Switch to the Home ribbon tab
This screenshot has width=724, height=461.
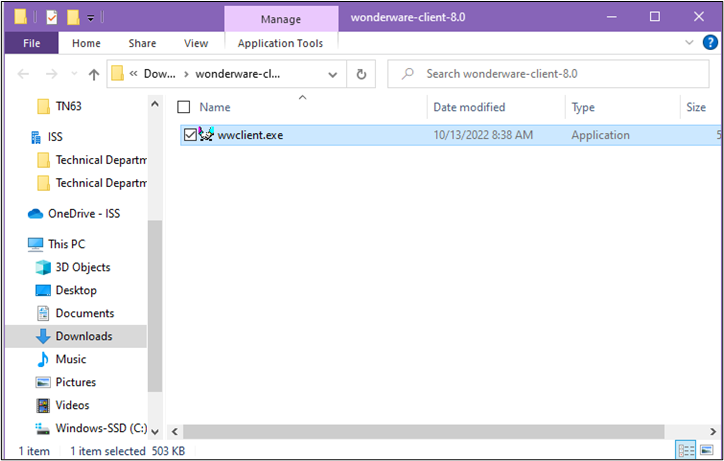(x=86, y=43)
